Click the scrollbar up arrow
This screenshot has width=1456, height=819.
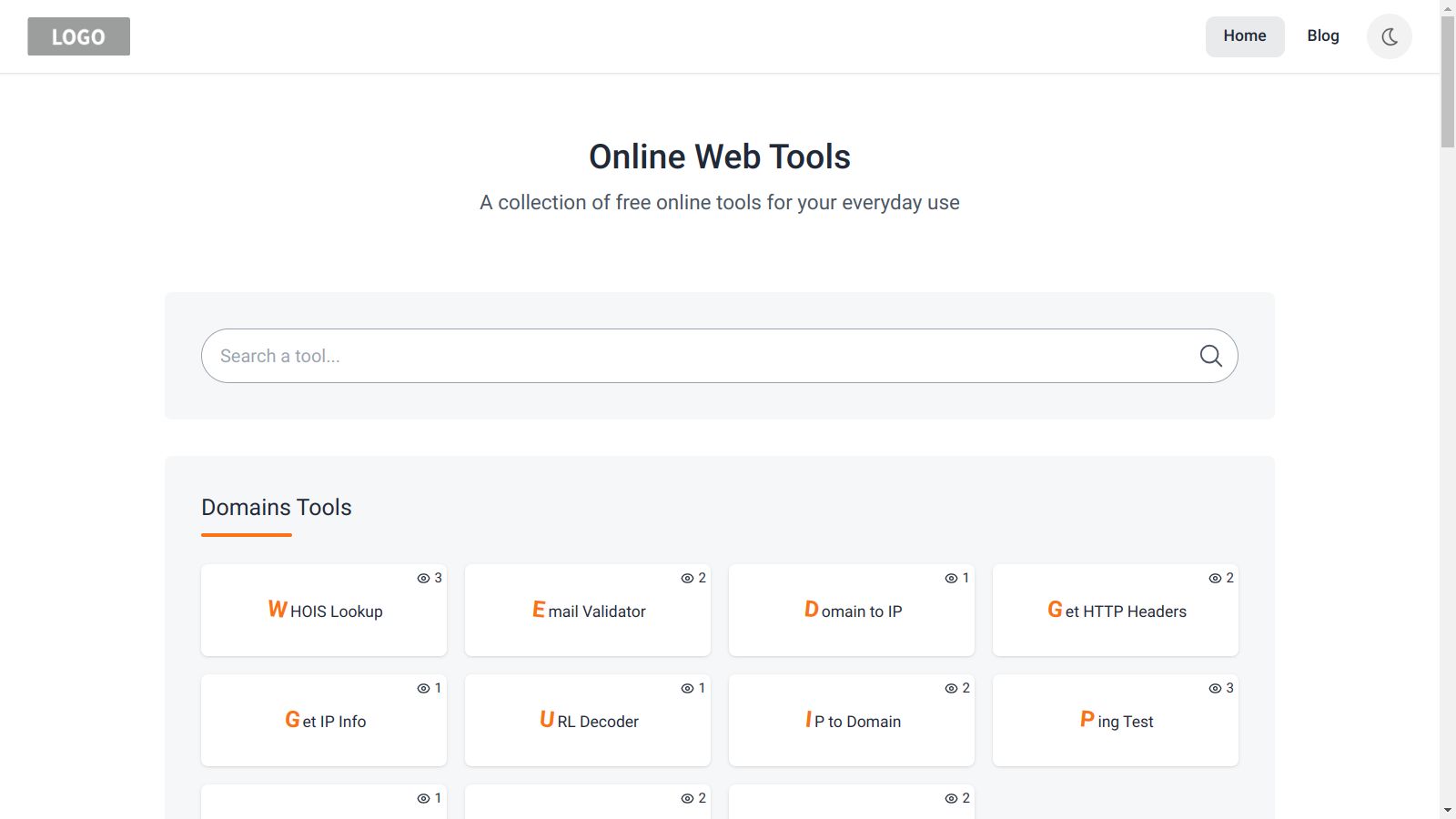point(1448,7)
